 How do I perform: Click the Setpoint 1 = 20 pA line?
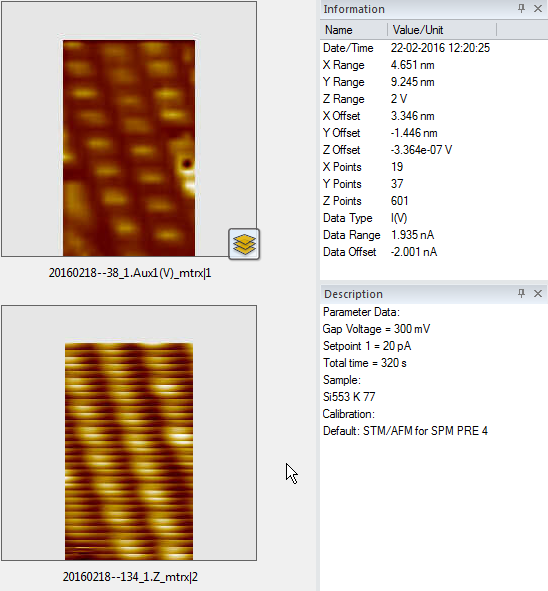367,346
